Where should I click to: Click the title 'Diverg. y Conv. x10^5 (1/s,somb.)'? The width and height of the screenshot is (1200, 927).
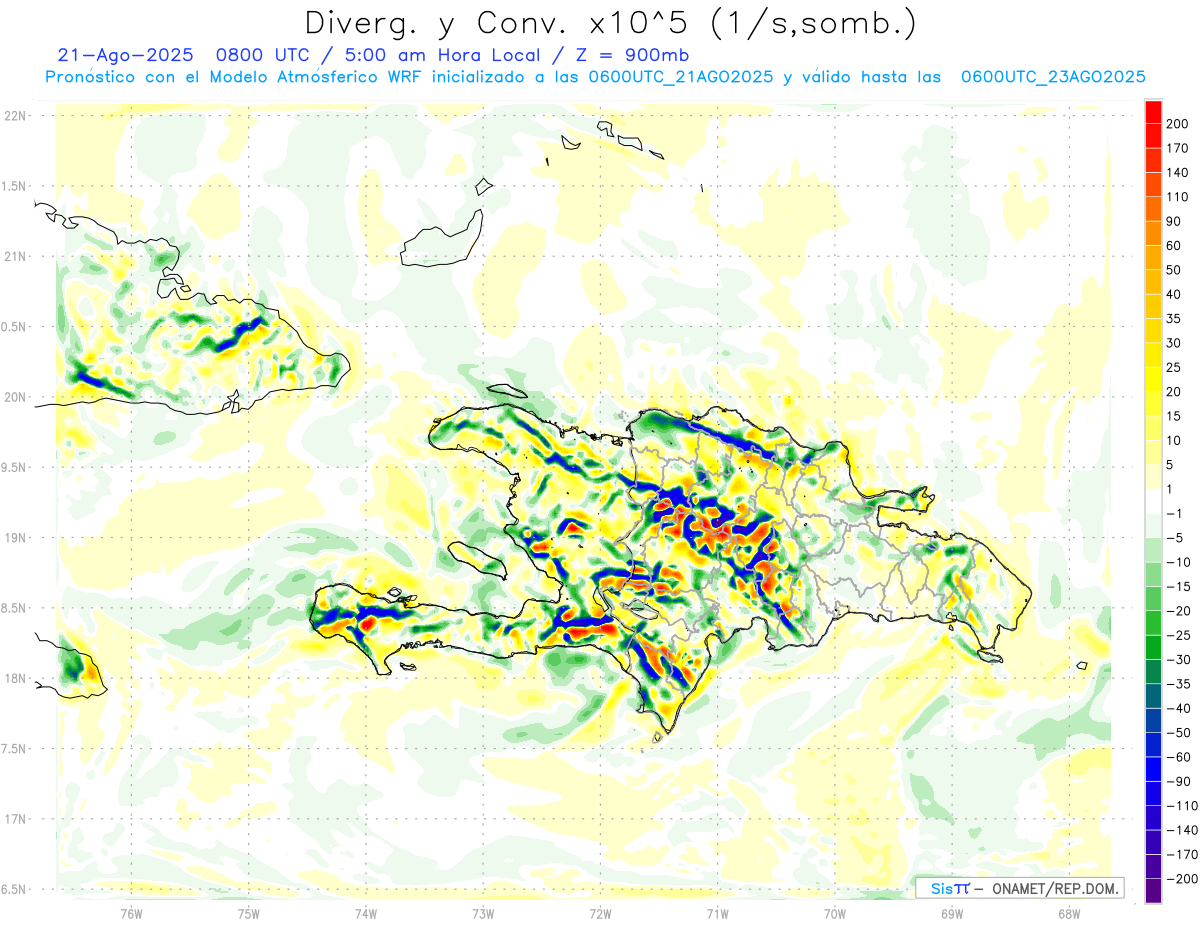click(610, 24)
